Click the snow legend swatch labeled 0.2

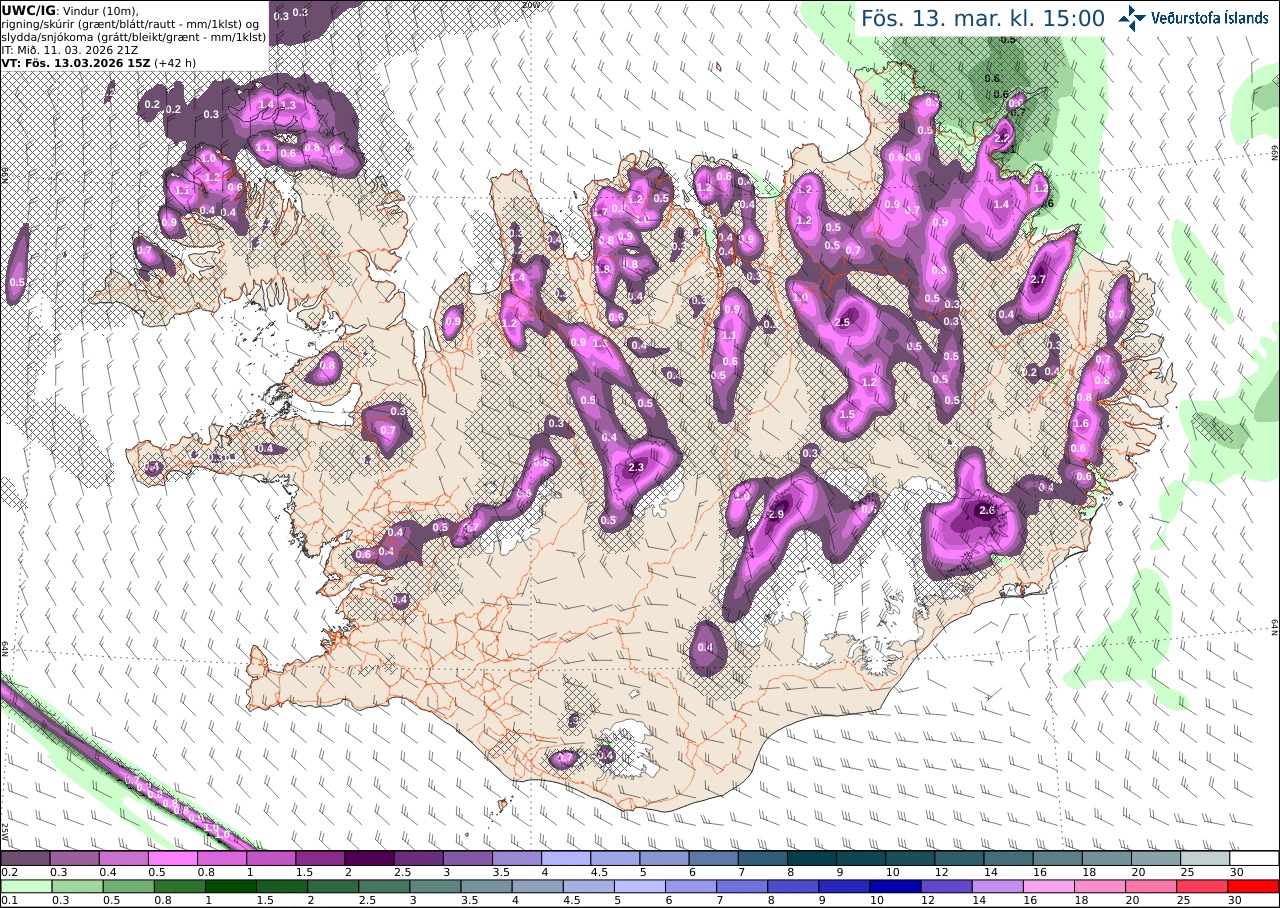25,858
